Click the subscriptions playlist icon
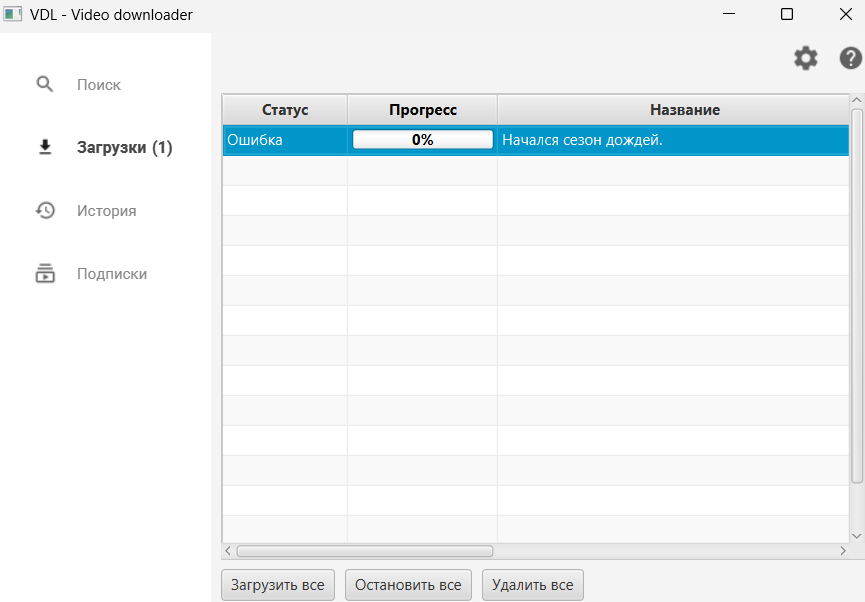Viewport: 865px width, 602px height. [45, 273]
